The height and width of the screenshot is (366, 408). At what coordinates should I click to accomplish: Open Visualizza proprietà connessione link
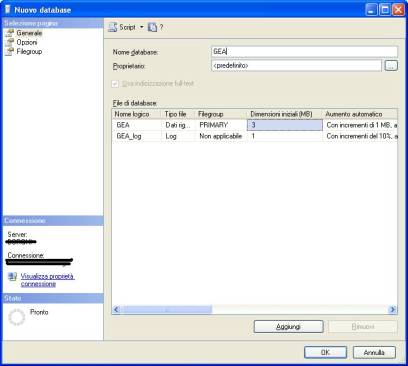(47, 280)
